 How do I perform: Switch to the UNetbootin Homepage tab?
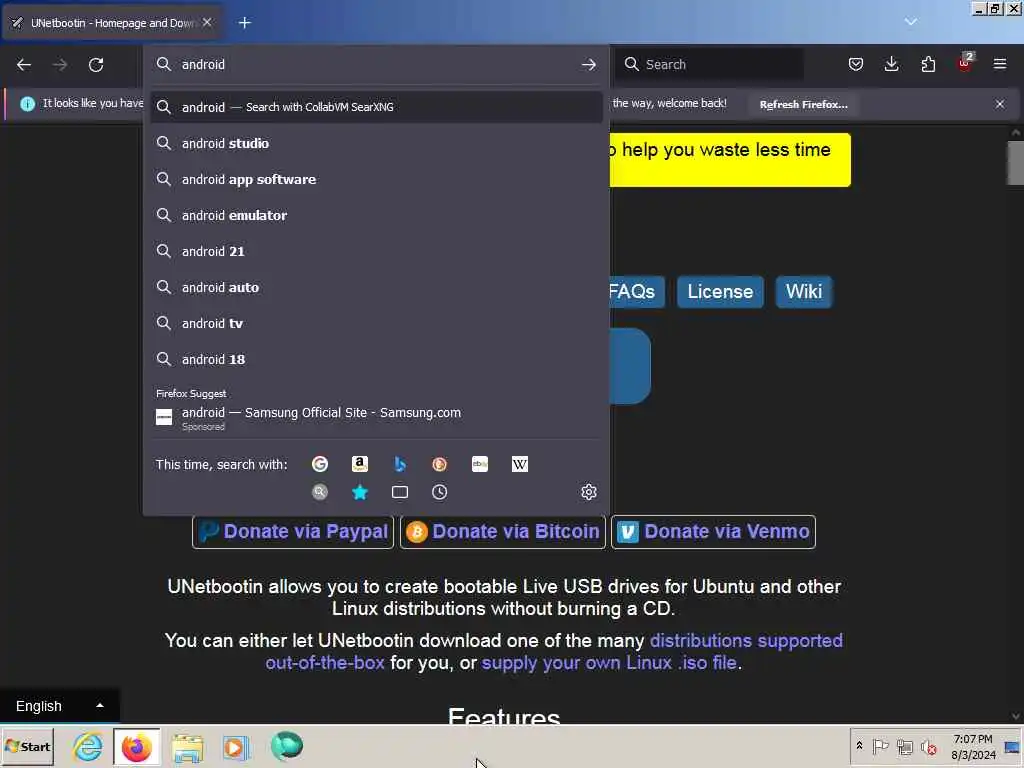pos(112,23)
